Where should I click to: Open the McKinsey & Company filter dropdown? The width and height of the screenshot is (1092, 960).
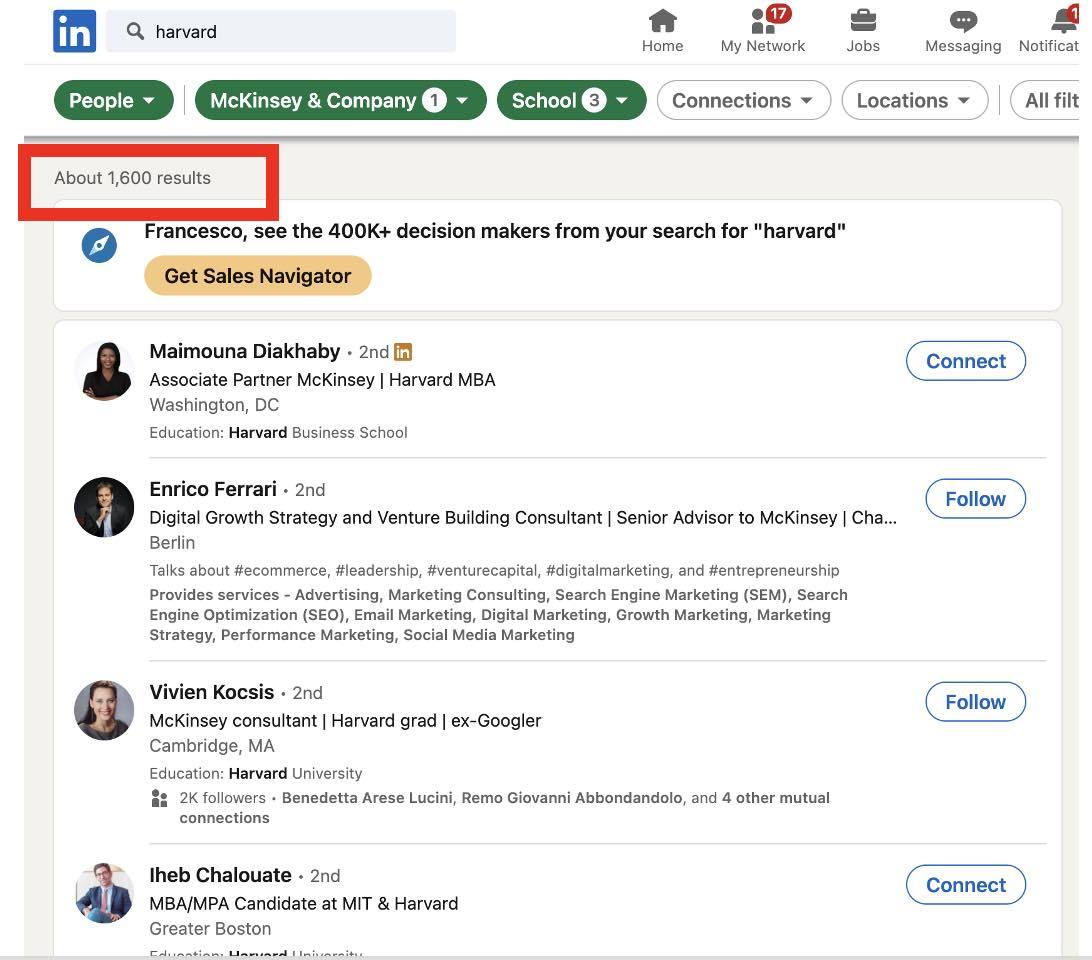pos(341,100)
